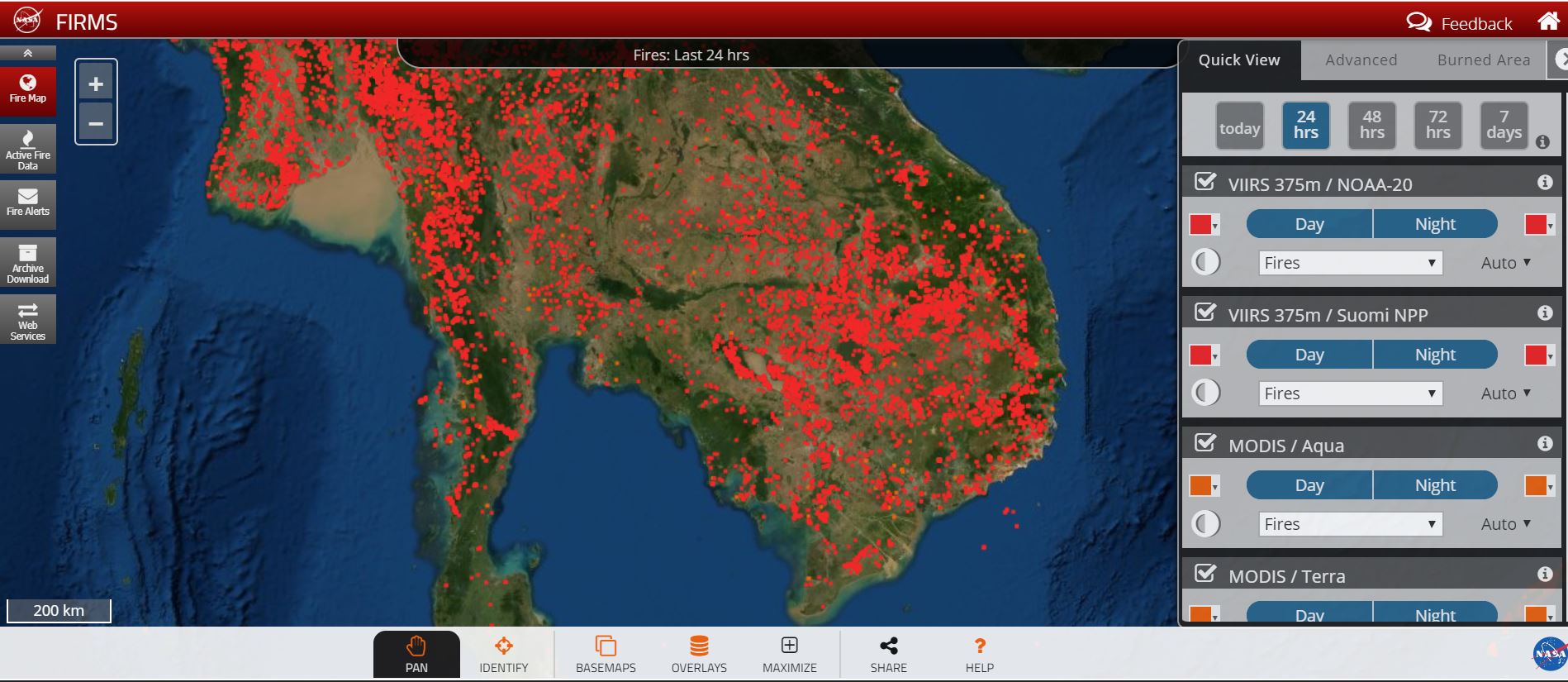Toggle the VIIRS 375m / Suomi NPP checkbox
This screenshot has width=1568, height=682.
[1205, 312]
